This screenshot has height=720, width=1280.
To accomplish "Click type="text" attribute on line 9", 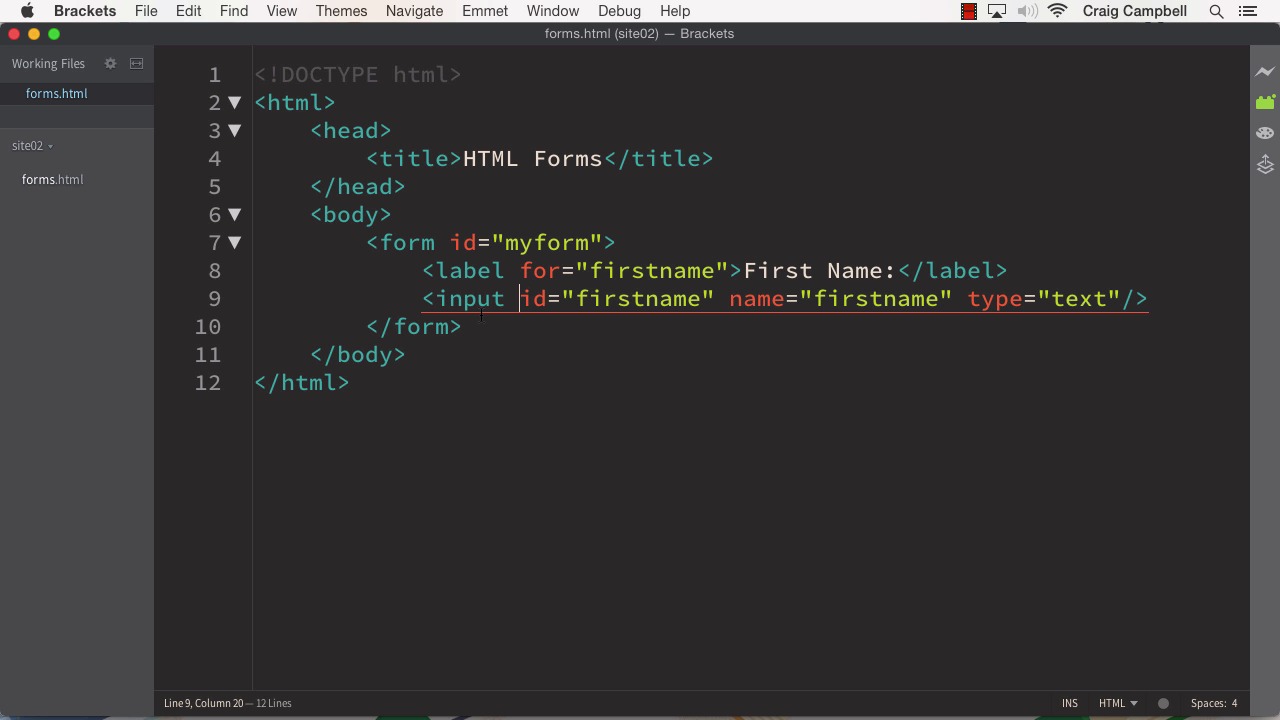I will 1043,299.
